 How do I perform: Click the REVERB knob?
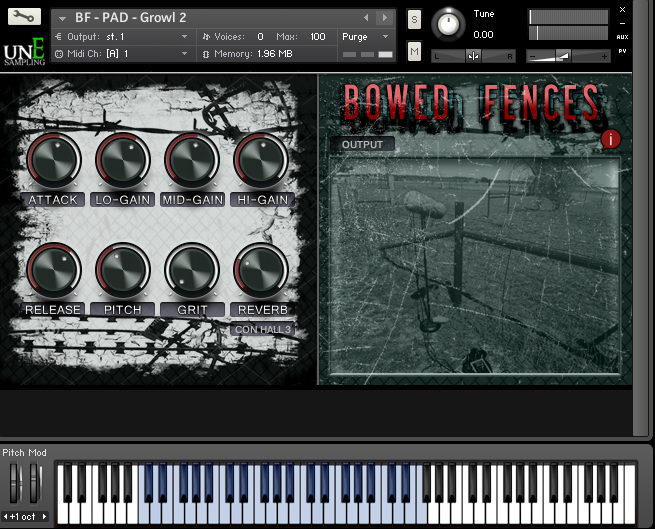click(261, 270)
